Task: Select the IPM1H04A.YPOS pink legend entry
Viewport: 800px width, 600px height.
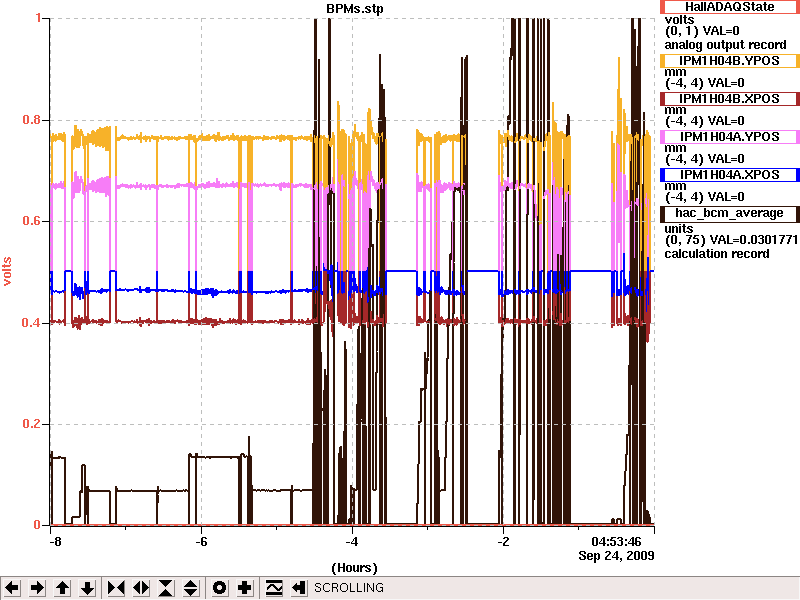Action: point(730,137)
